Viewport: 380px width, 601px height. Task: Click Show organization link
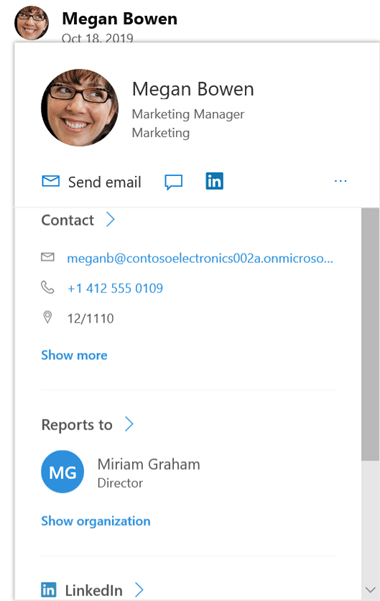pos(96,521)
